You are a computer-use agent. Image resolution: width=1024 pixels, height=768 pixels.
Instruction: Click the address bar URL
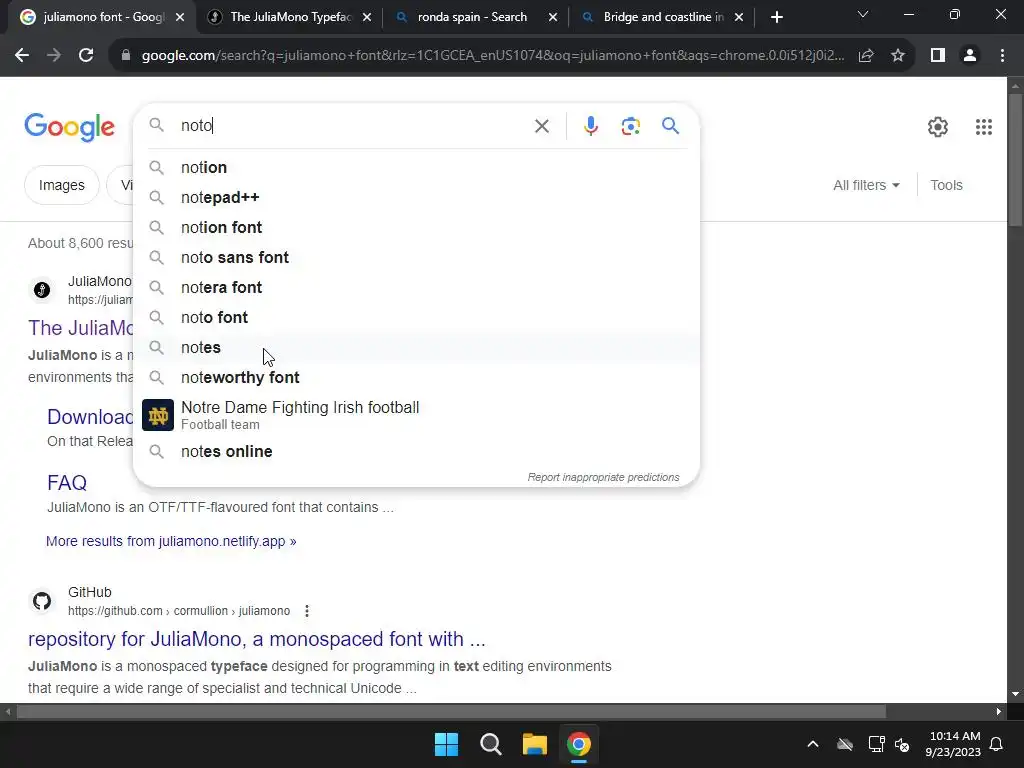[492, 56]
